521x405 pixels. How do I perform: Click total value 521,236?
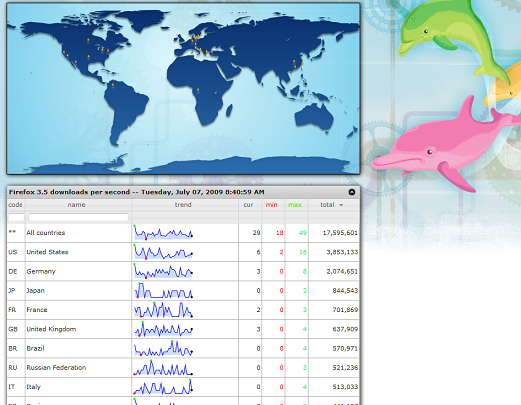pos(345,368)
